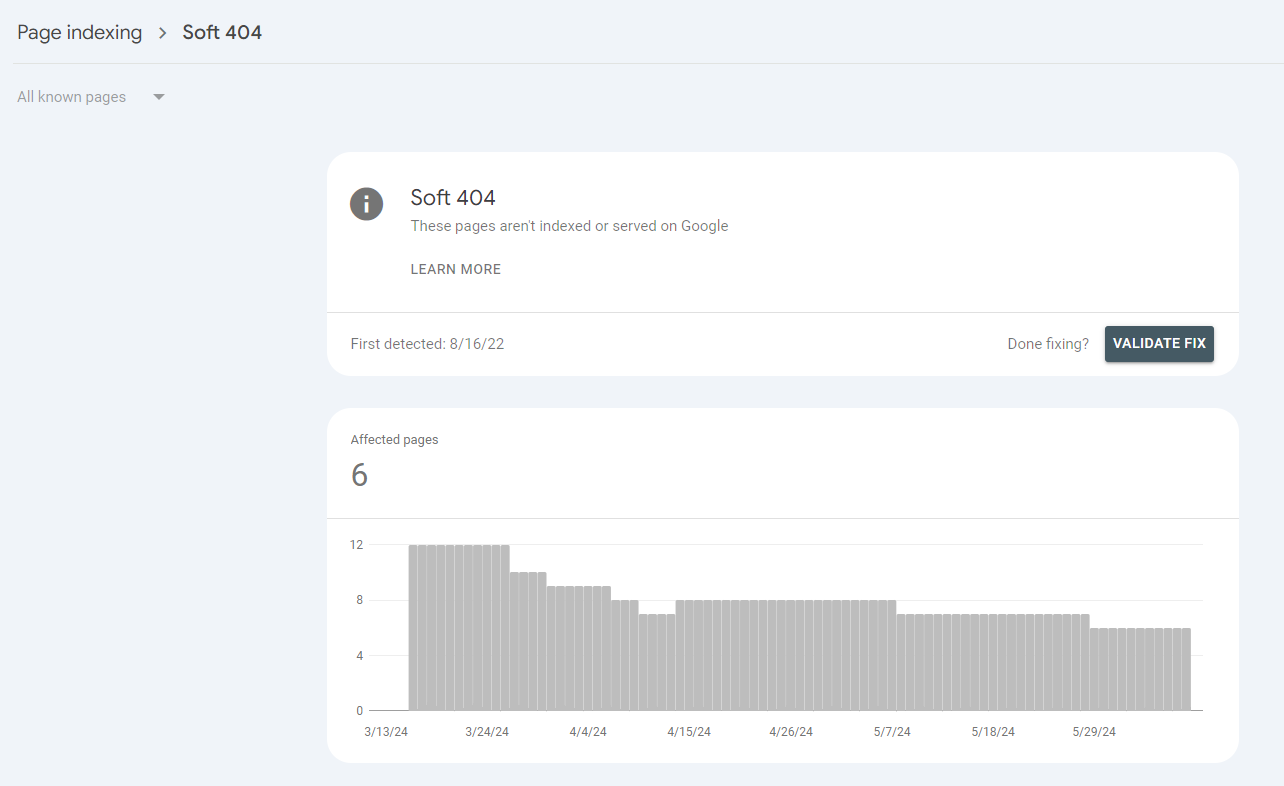Go back to Page indexing breadcrumb
This screenshot has height=786, width=1284.
tap(80, 33)
